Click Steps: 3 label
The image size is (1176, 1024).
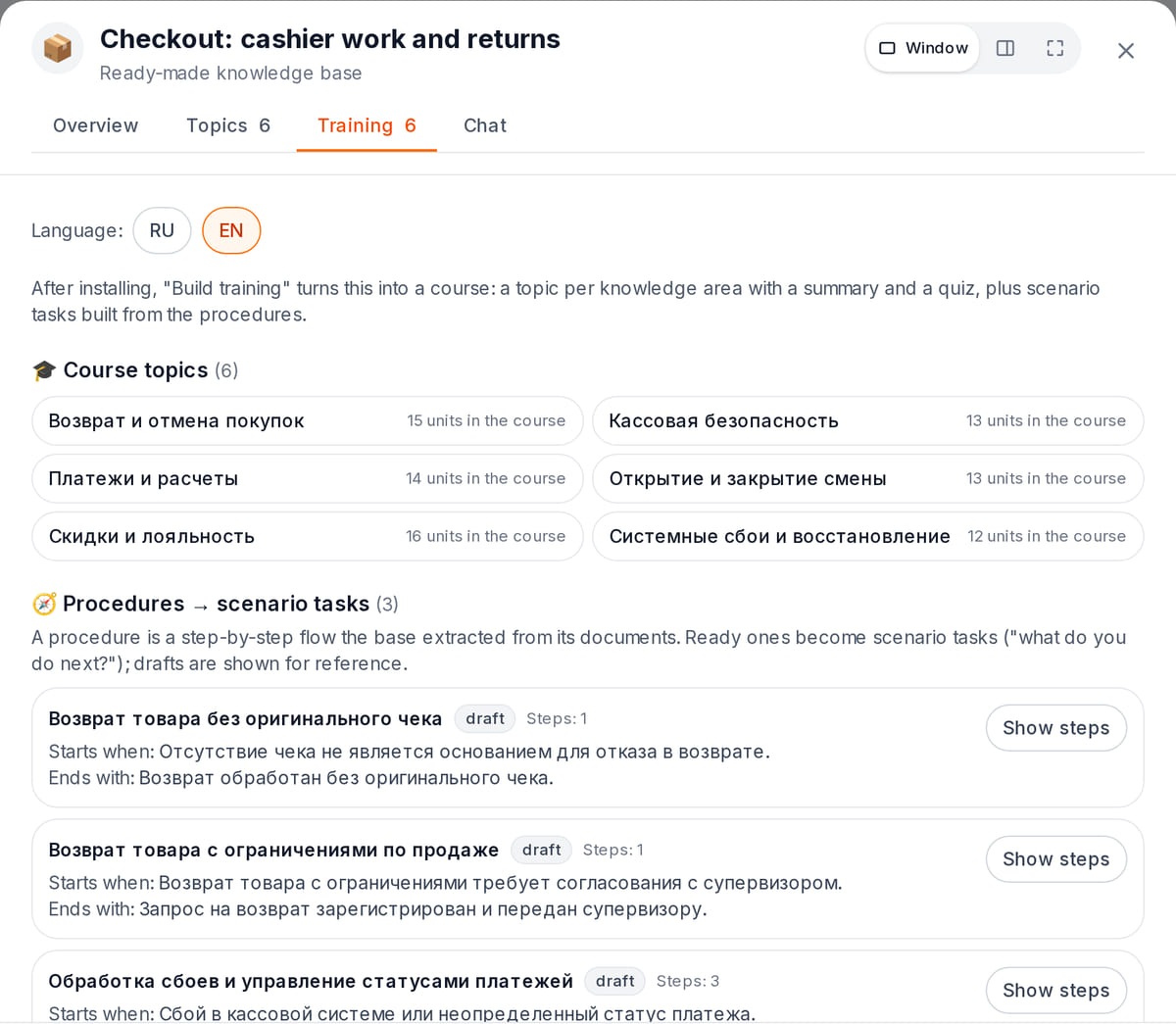(x=688, y=981)
